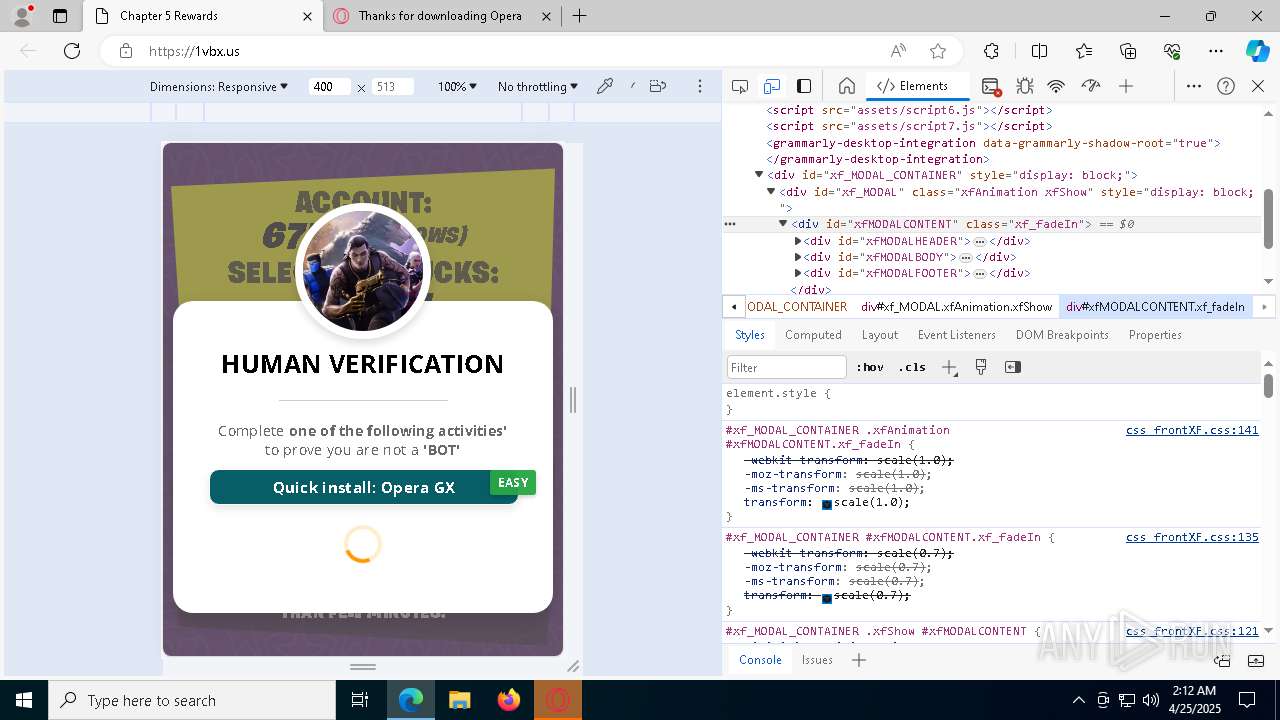The image size is (1280, 720).
Task: Toggle computed styles sidebar icon
Action: [x=1012, y=367]
